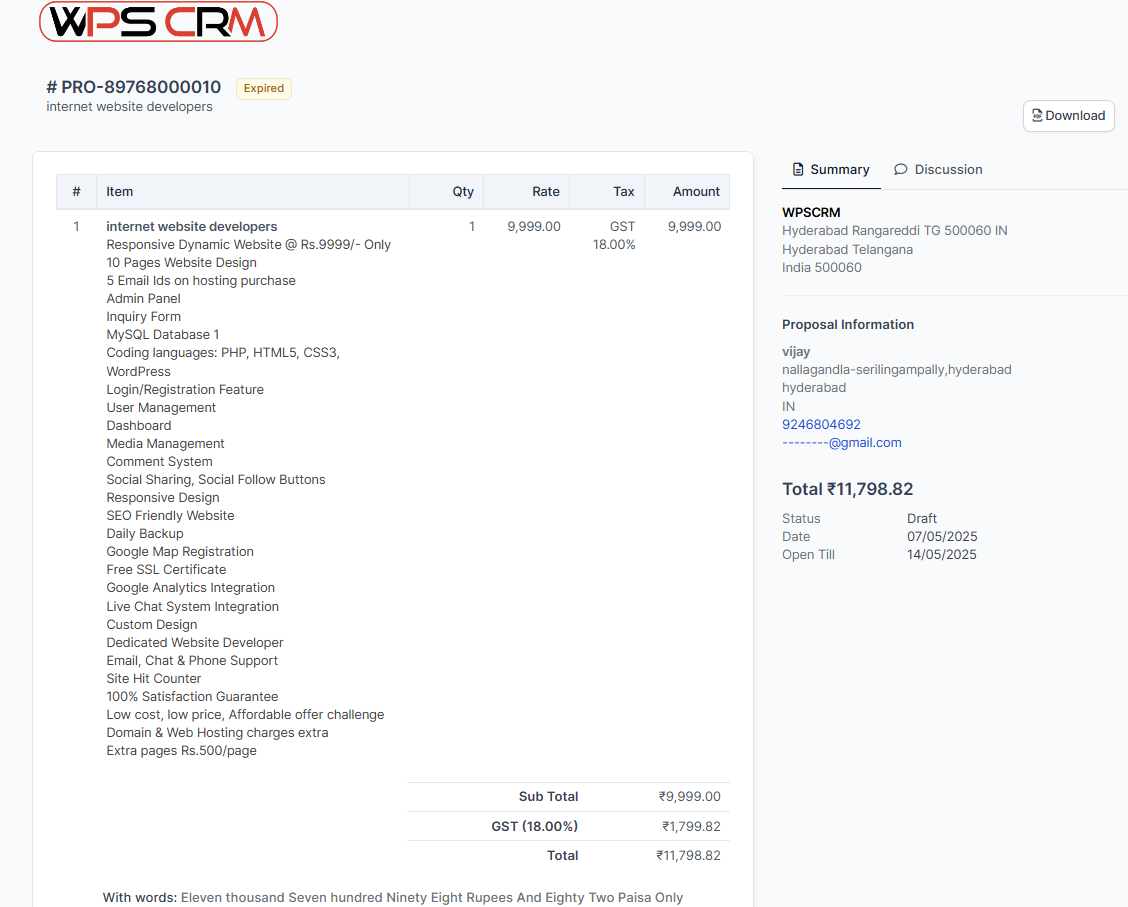Click the chat bubble icon beside Discussion tab
The width and height of the screenshot is (1128, 907).
tap(899, 169)
